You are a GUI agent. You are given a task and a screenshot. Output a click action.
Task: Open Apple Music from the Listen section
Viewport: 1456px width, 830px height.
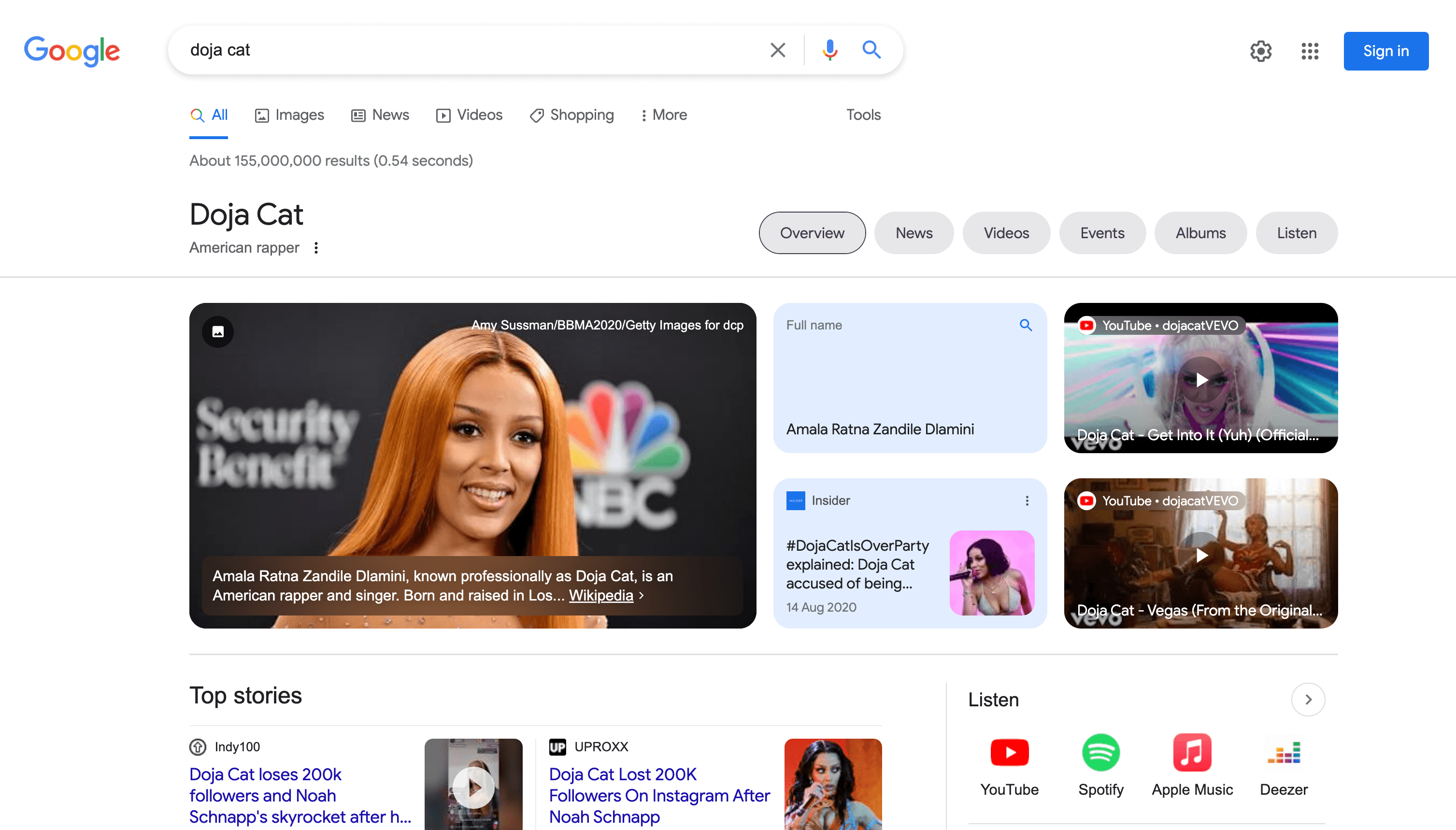point(1192,753)
